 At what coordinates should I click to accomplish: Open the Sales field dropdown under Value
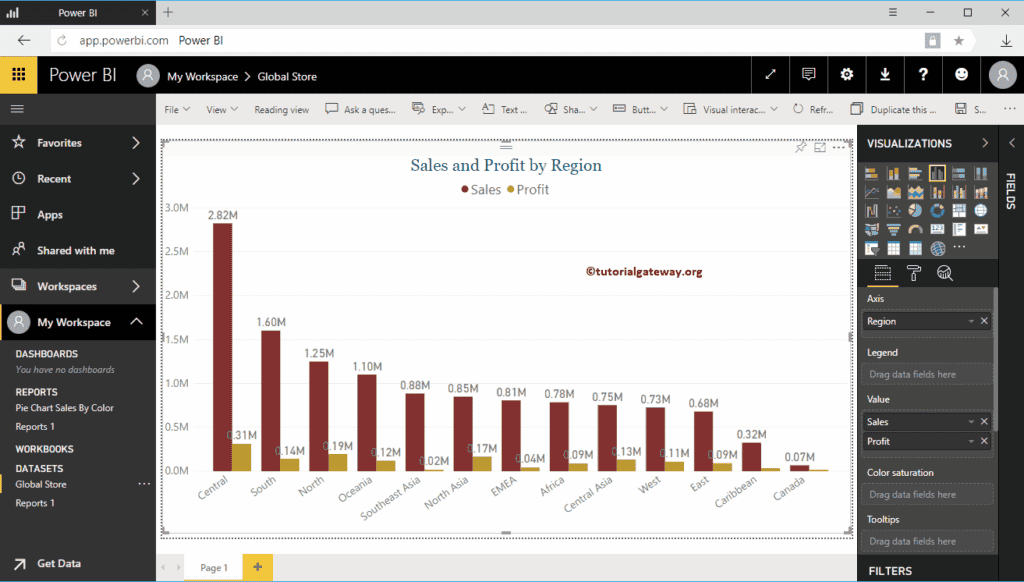(971, 420)
